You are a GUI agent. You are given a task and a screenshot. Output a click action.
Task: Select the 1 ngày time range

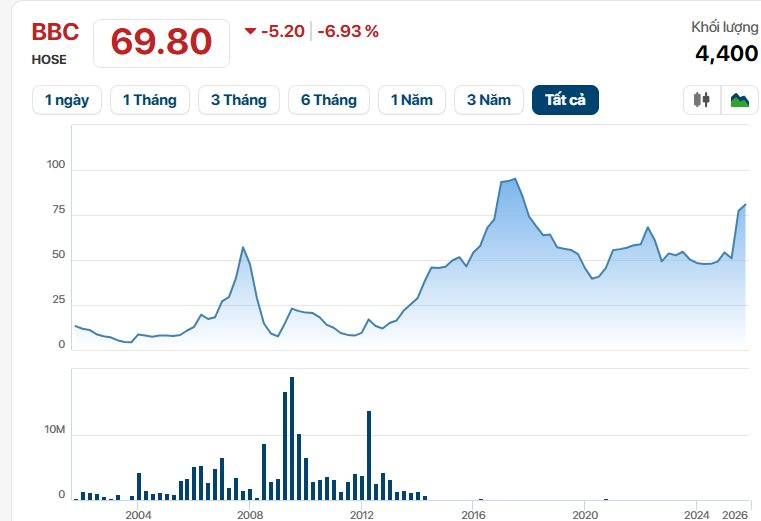pyautogui.click(x=67, y=100)
